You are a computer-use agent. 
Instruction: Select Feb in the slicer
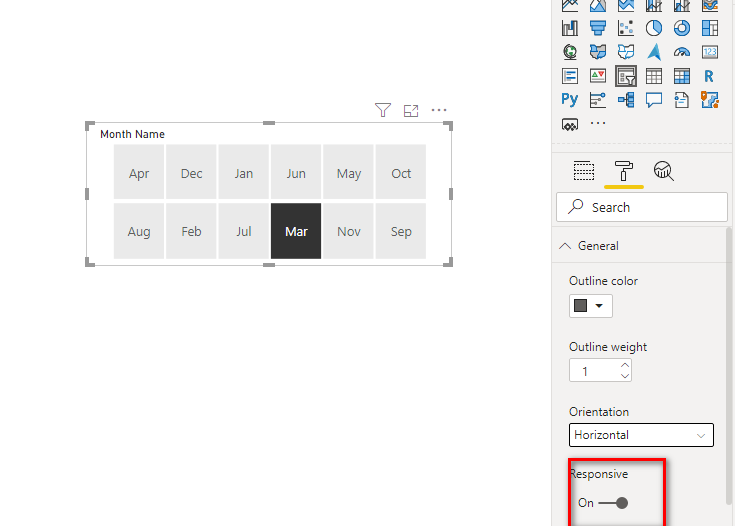[191, 231]
